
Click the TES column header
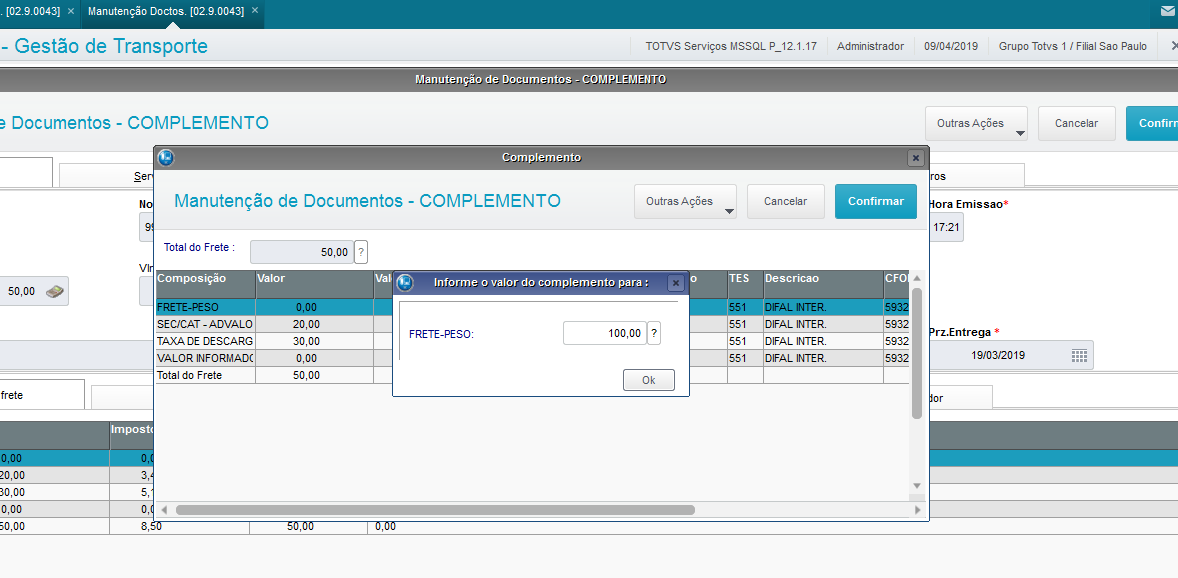coord(745,284)
